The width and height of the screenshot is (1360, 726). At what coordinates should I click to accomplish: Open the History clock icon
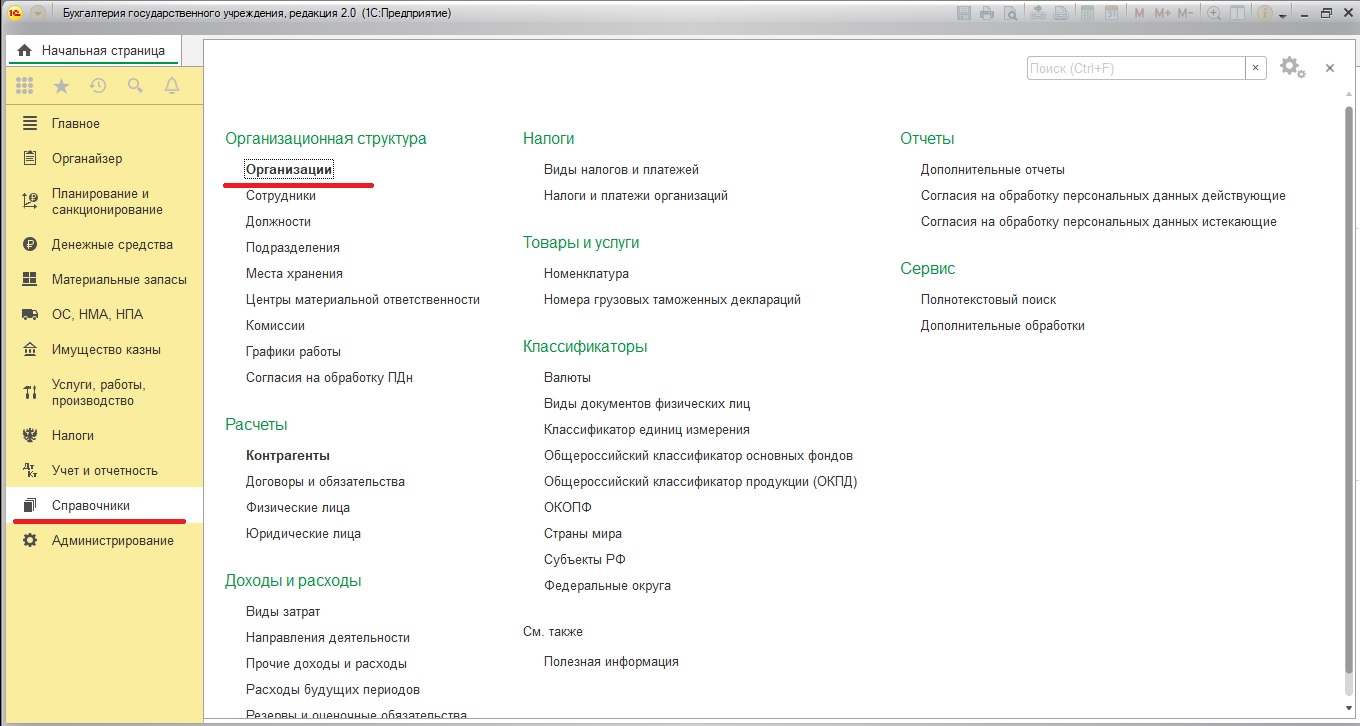coord(98,86)
